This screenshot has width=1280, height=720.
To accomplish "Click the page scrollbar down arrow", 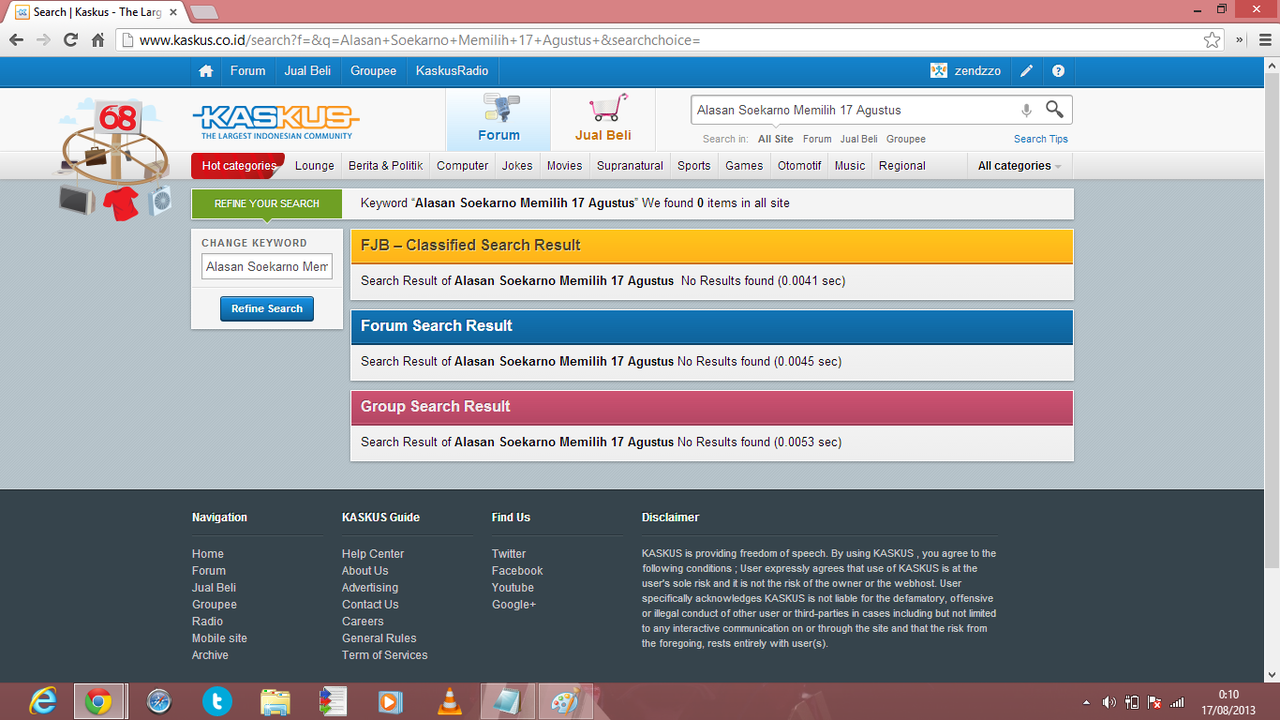I will (1271, 675).
